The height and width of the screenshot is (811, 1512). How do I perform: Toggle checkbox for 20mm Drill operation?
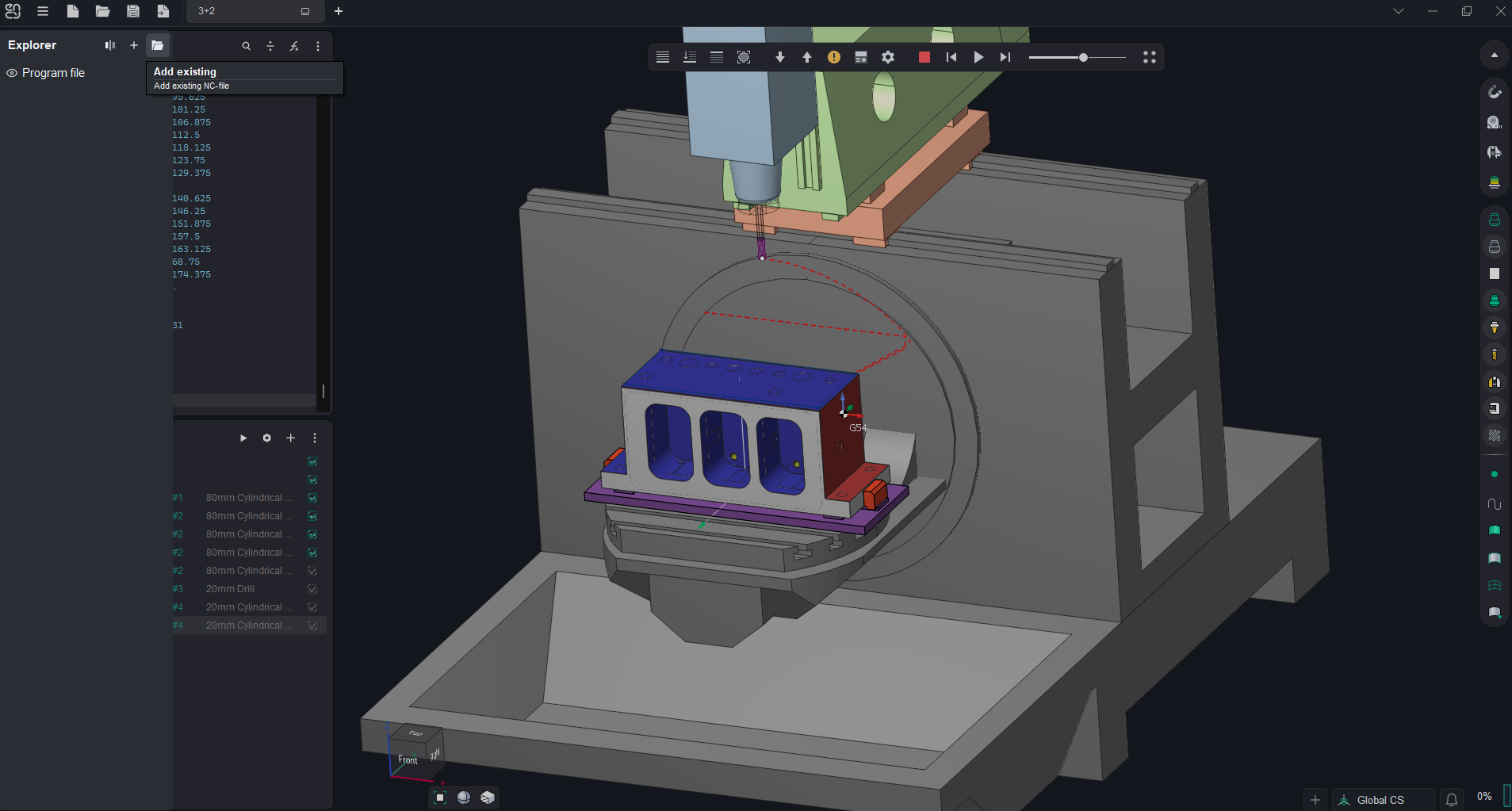coord(312,589)
